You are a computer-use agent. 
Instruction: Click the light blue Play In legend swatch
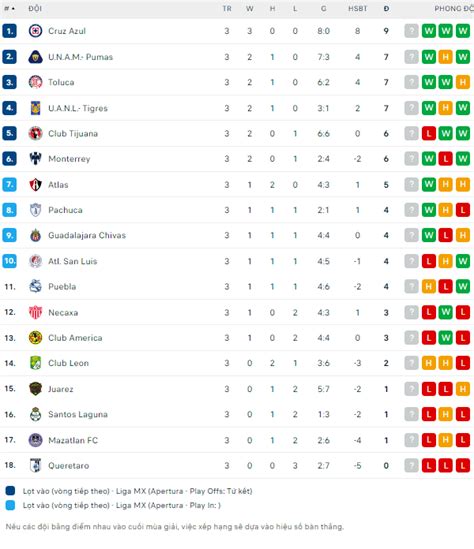click(10, 505)
